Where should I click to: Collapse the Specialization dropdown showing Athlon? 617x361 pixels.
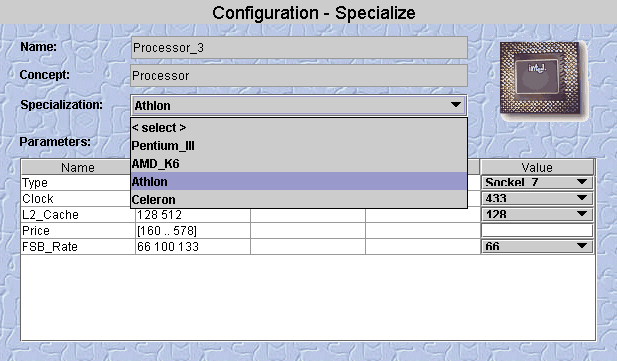[x=299, y=105]
